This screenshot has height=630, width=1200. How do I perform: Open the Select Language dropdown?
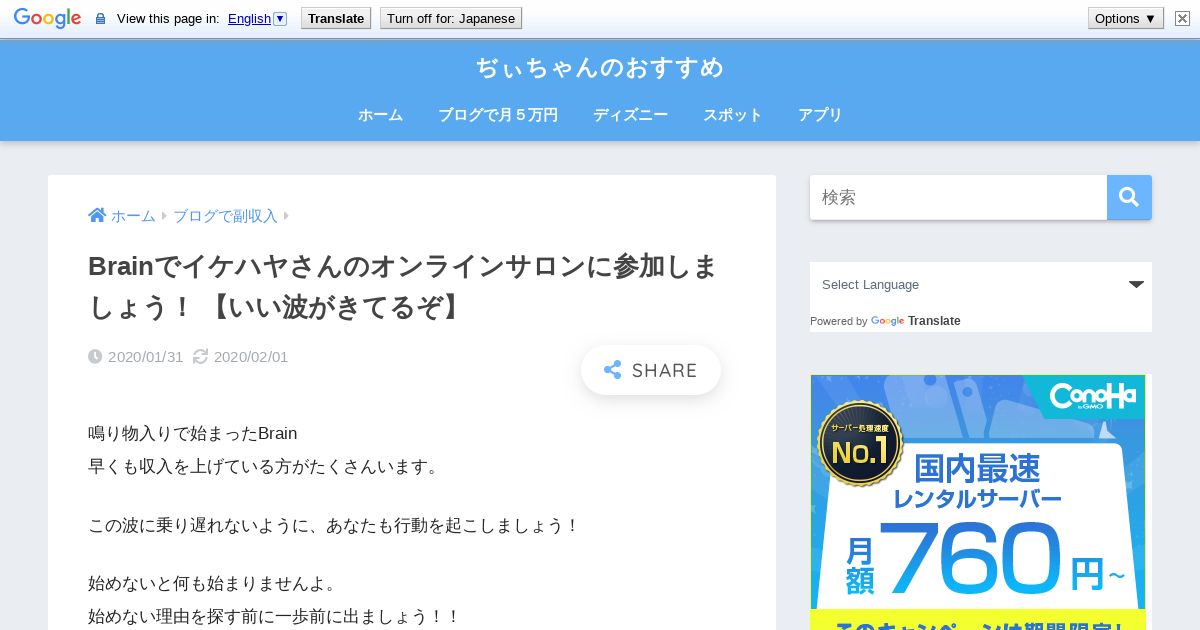coord(981,285)
